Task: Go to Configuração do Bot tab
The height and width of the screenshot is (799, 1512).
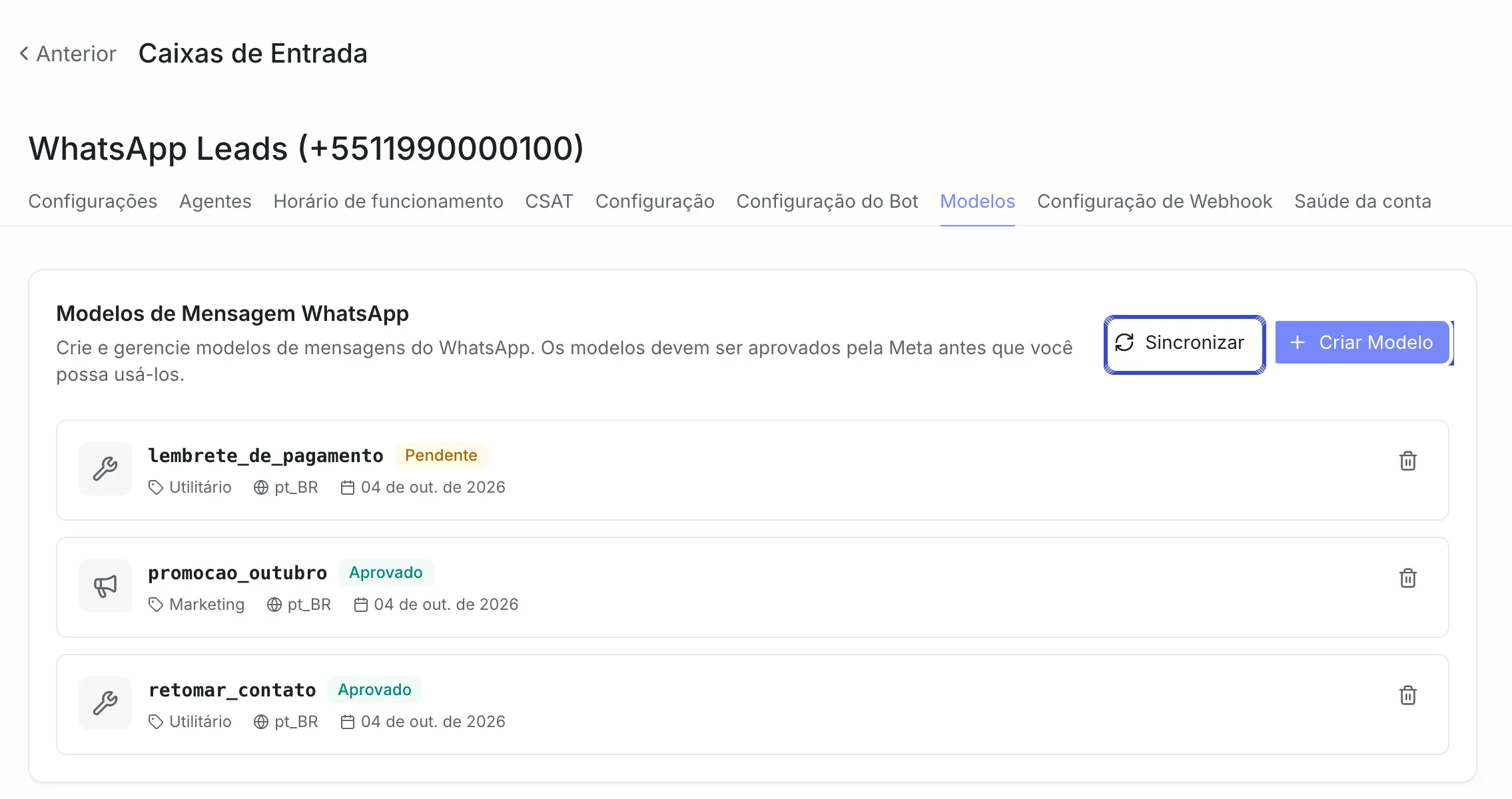Action: pyautogui.click(x=827, y=201)
